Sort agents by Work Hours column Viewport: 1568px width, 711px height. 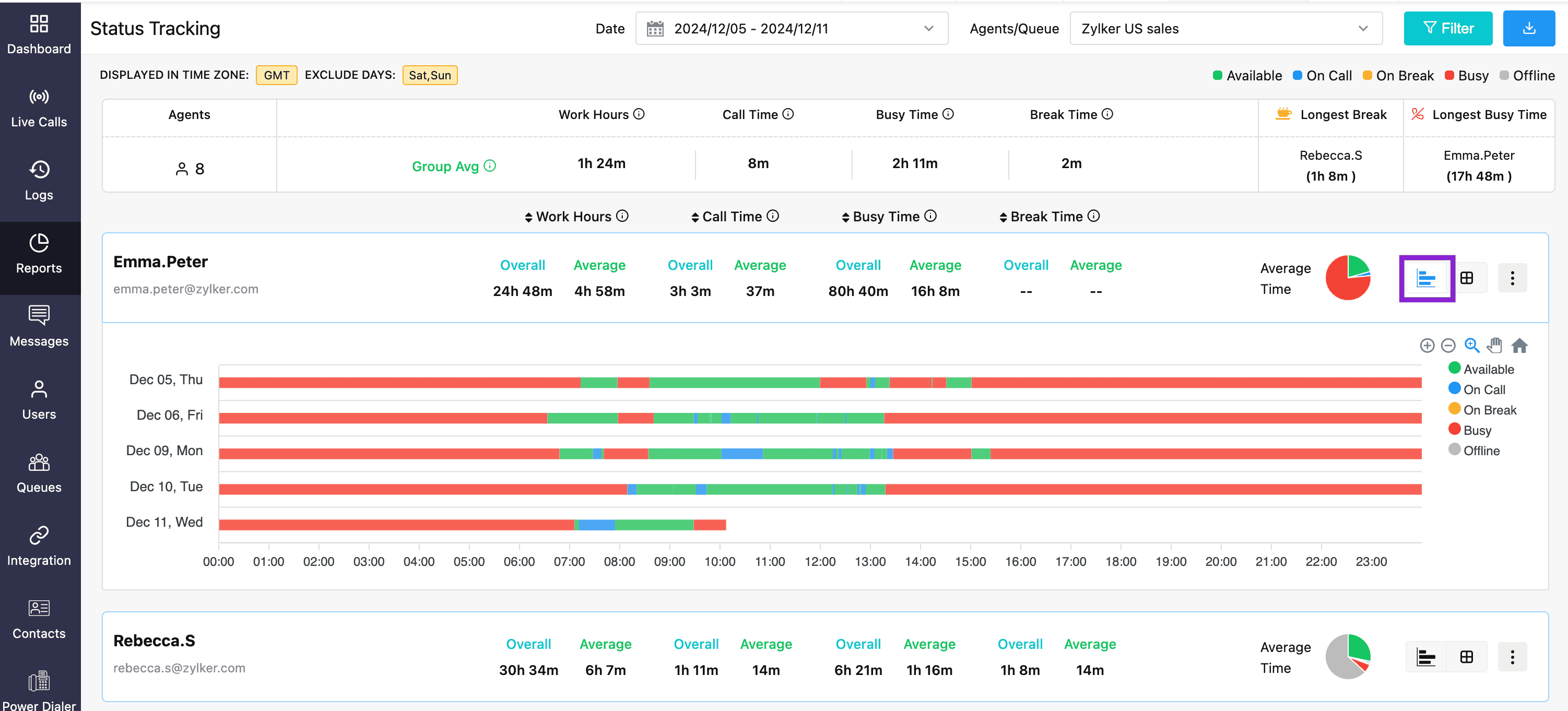[x=574, y=217]
